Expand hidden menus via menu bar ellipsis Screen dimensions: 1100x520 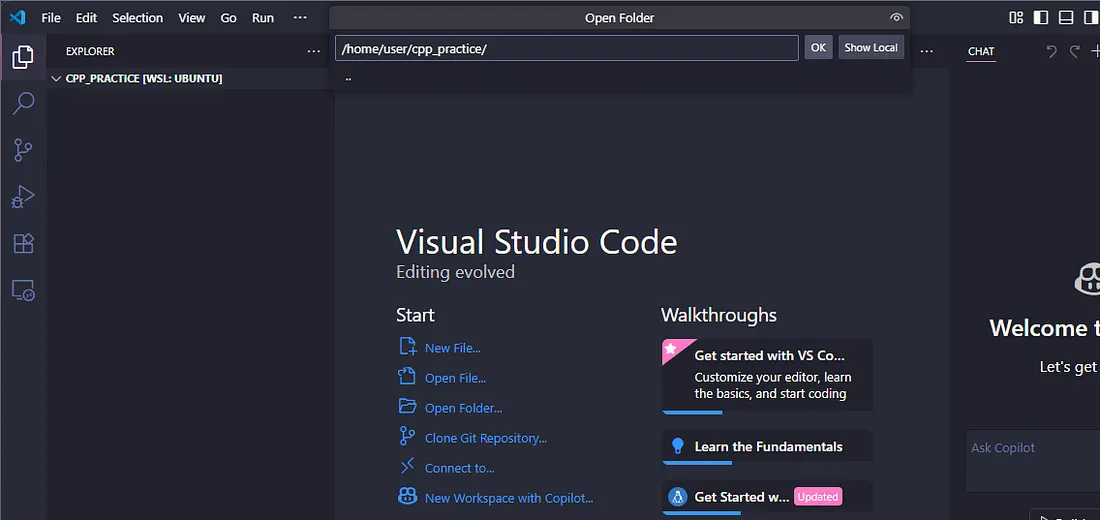tap(300, 18)
